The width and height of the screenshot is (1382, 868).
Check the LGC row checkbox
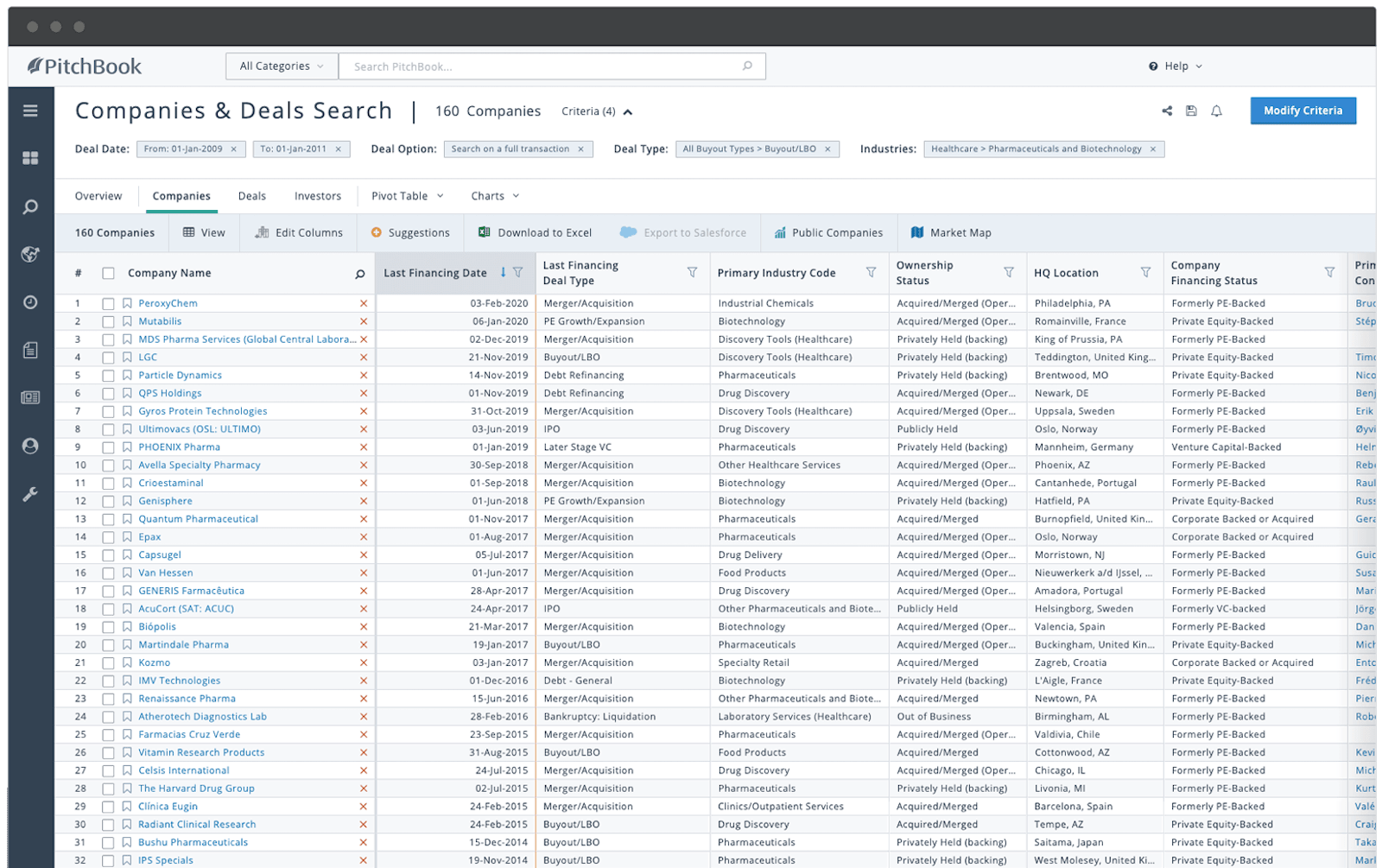click(108, 358)
